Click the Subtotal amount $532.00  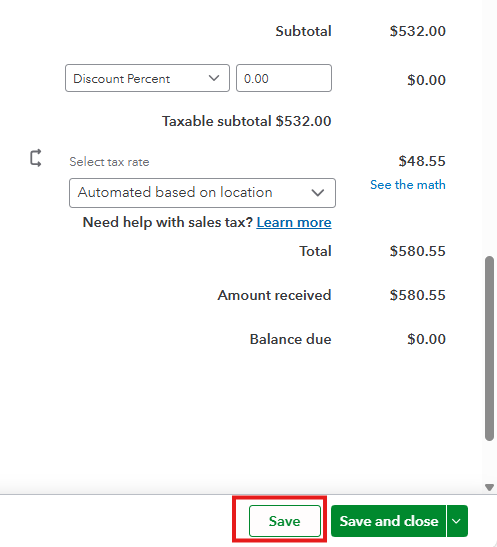click(417, 31)
